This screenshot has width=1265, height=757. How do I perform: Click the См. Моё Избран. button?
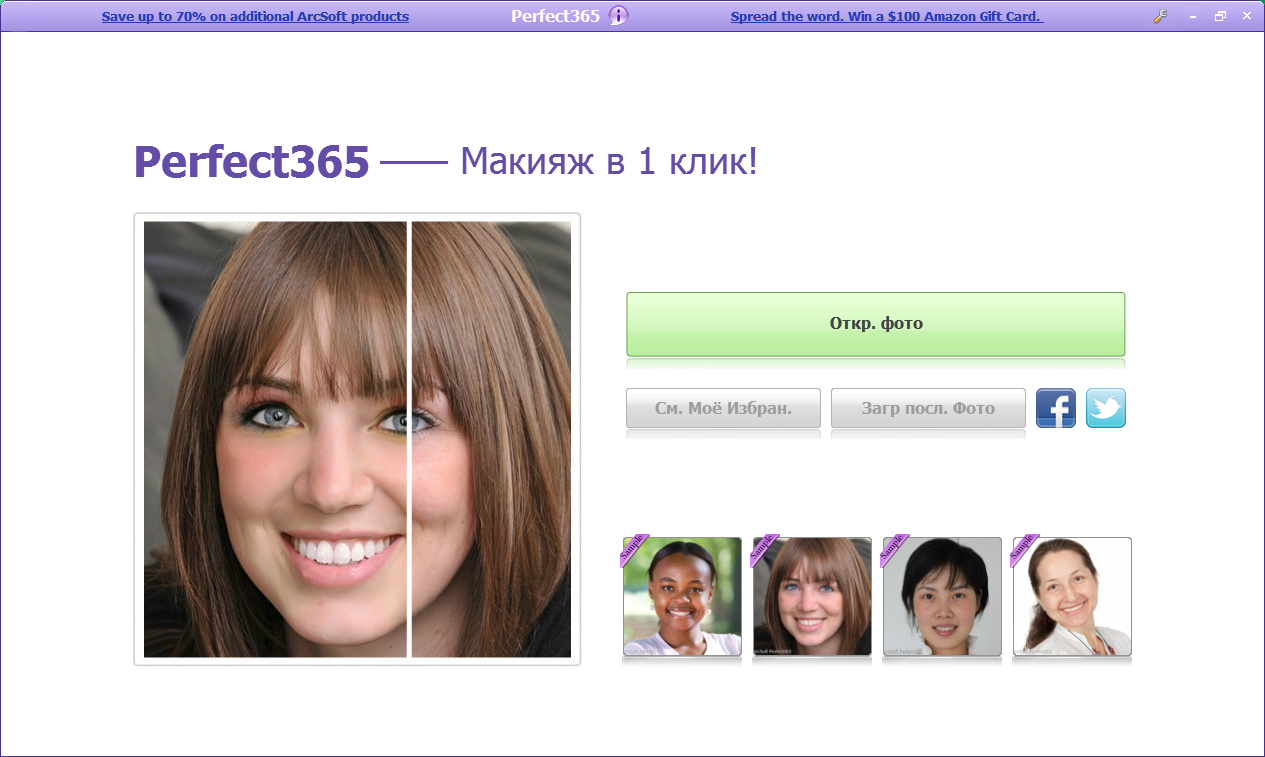723,408
